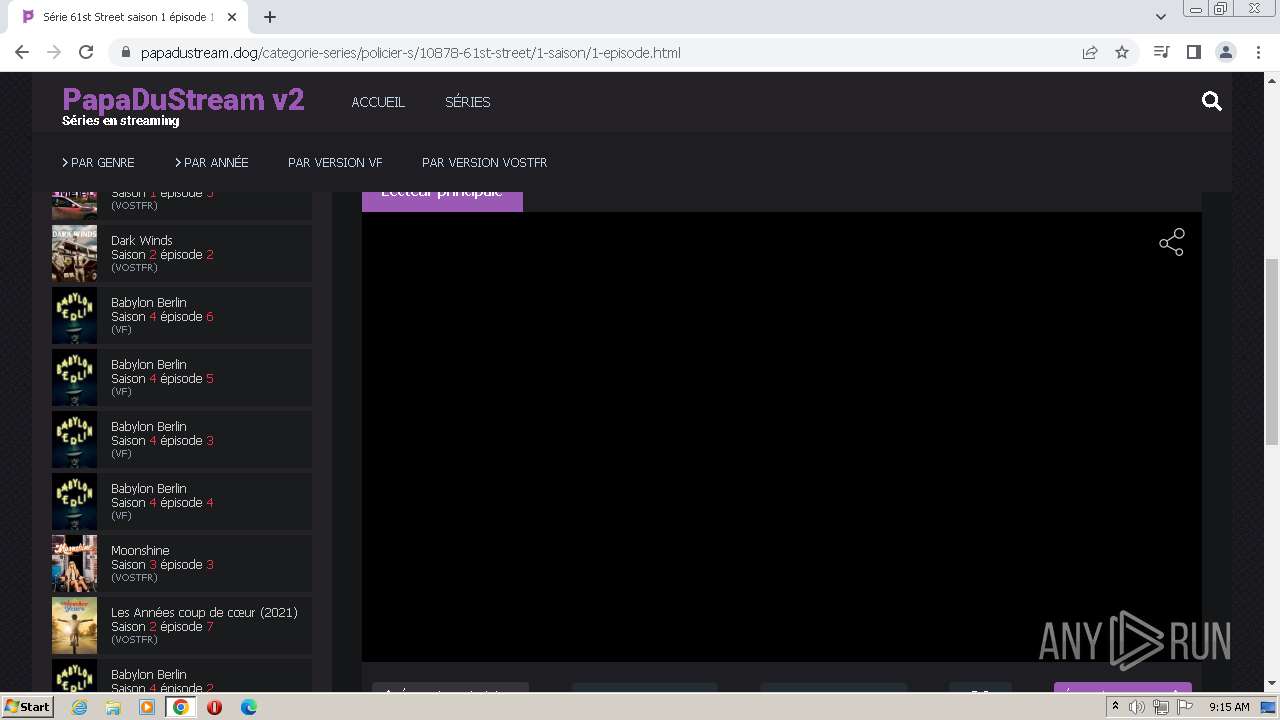Click the padlock site info icon
This screenshot has height=720, width=1280.
coord(125,52)
